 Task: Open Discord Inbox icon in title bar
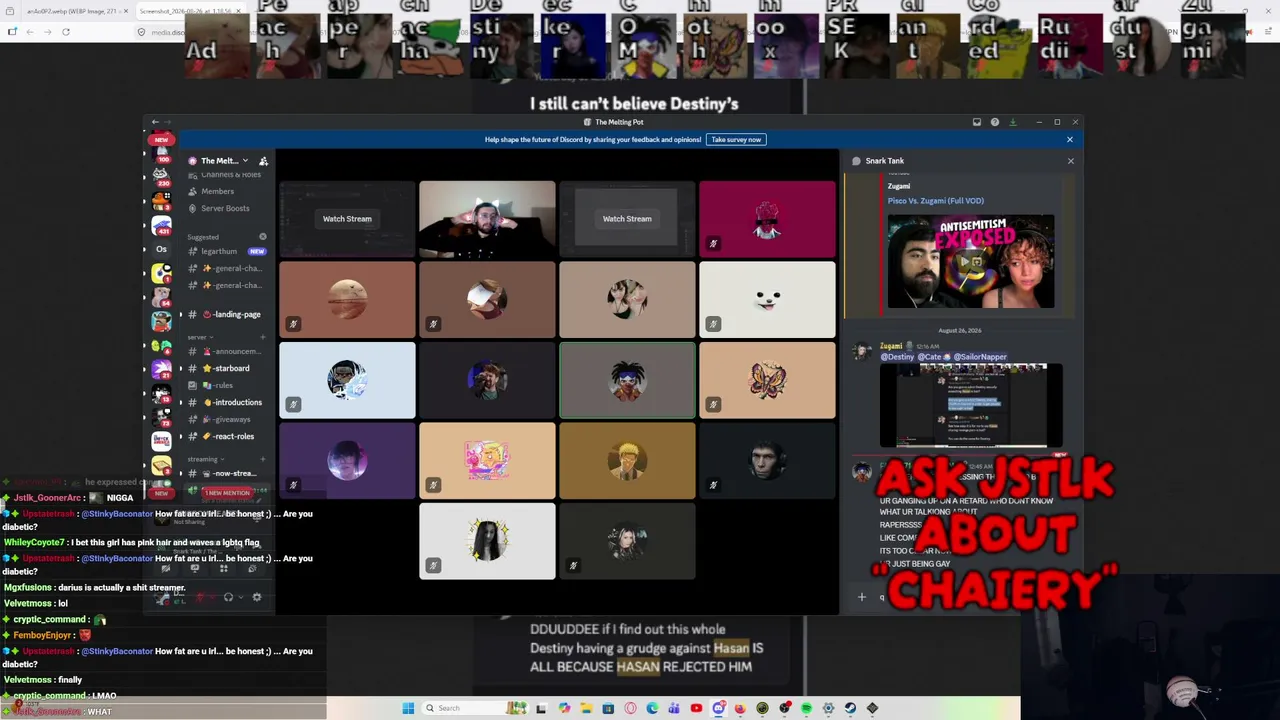tap(977, 122)
